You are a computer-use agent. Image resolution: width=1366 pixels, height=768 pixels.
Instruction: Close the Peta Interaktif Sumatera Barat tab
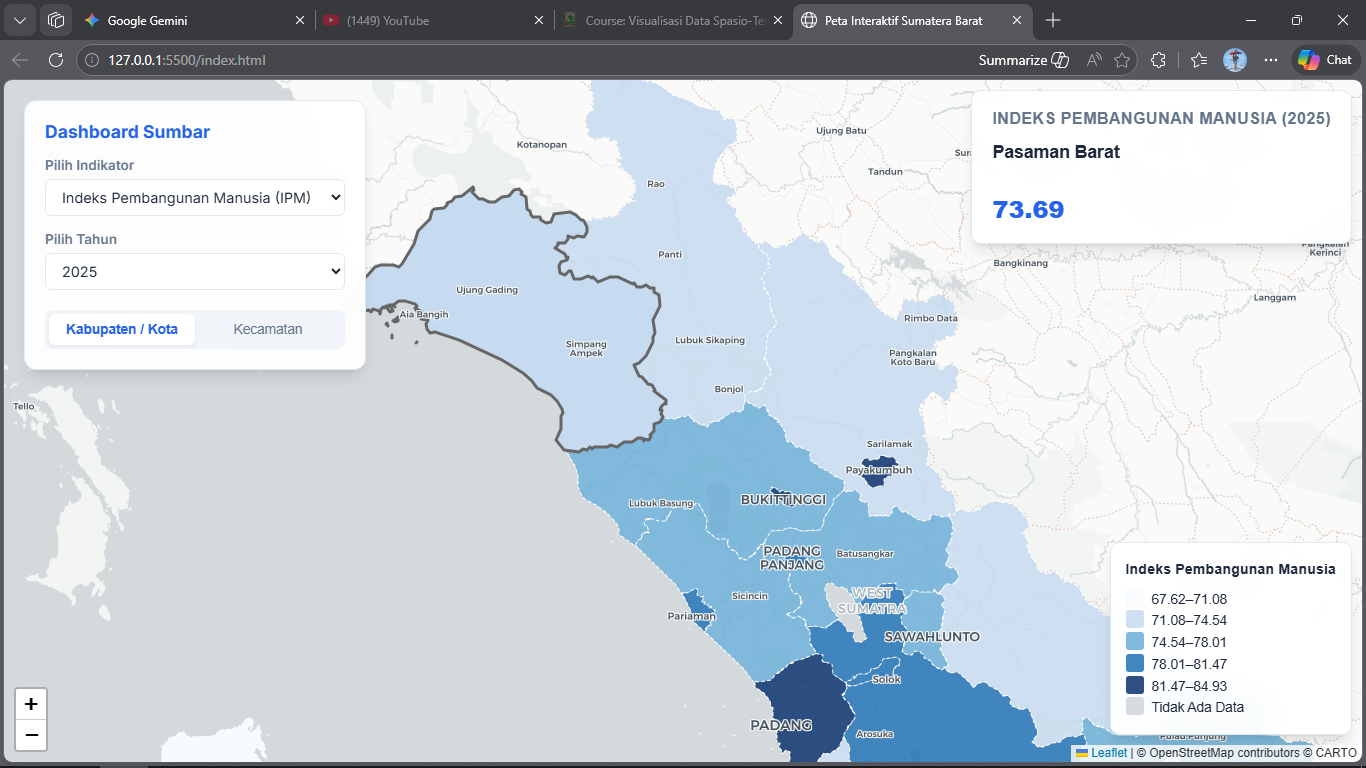coord(1017,20)
